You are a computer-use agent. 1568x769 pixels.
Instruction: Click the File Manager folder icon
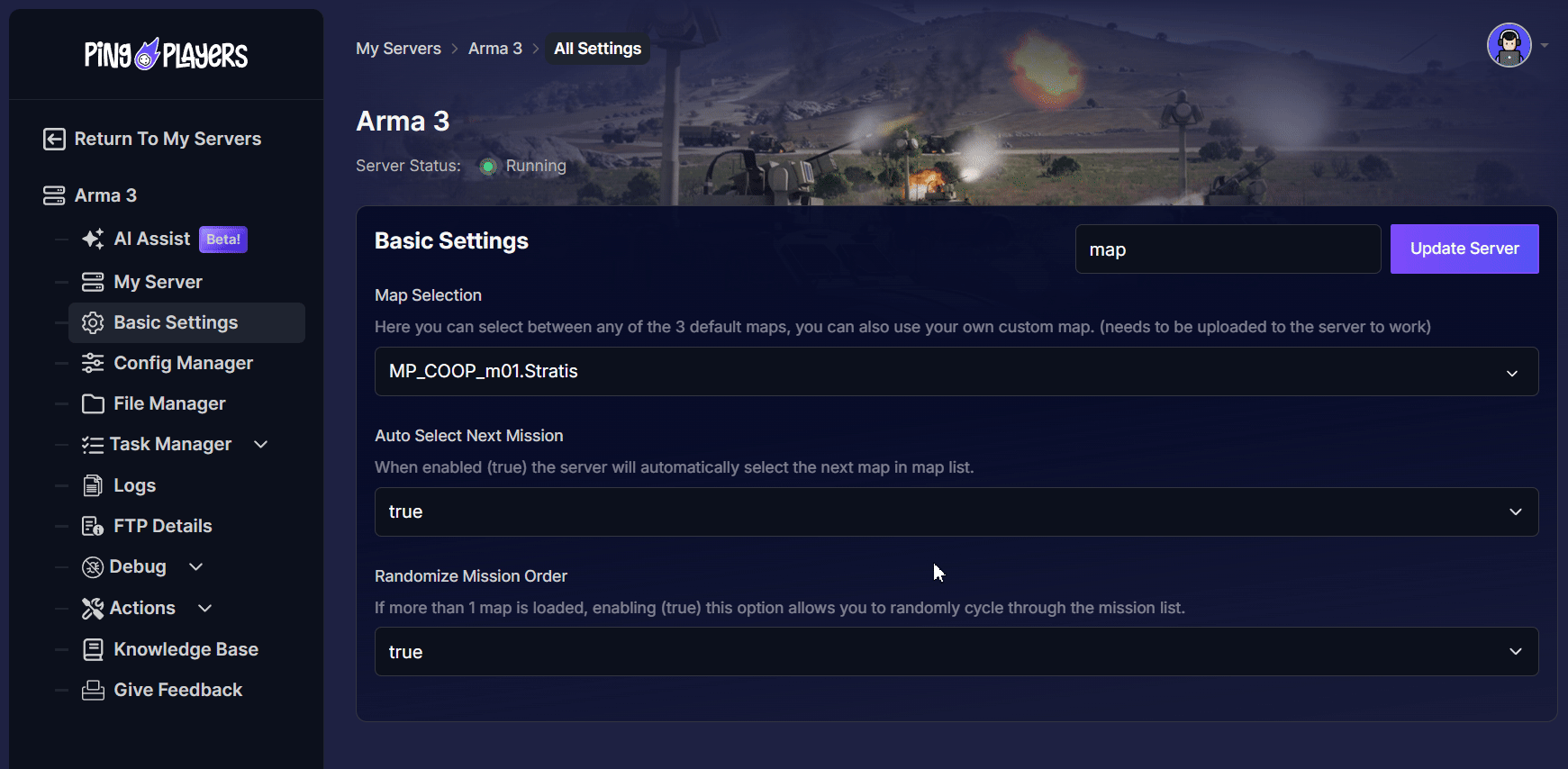click(93, 403)
